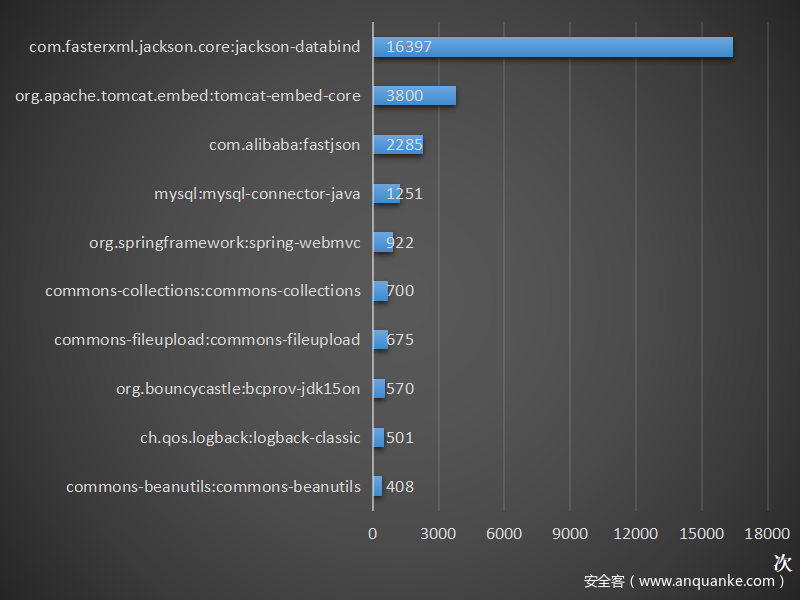Select the tomcat-embed-core bar valued 3800
This screenshot has height=600, width=800.
tap(415, 96)
